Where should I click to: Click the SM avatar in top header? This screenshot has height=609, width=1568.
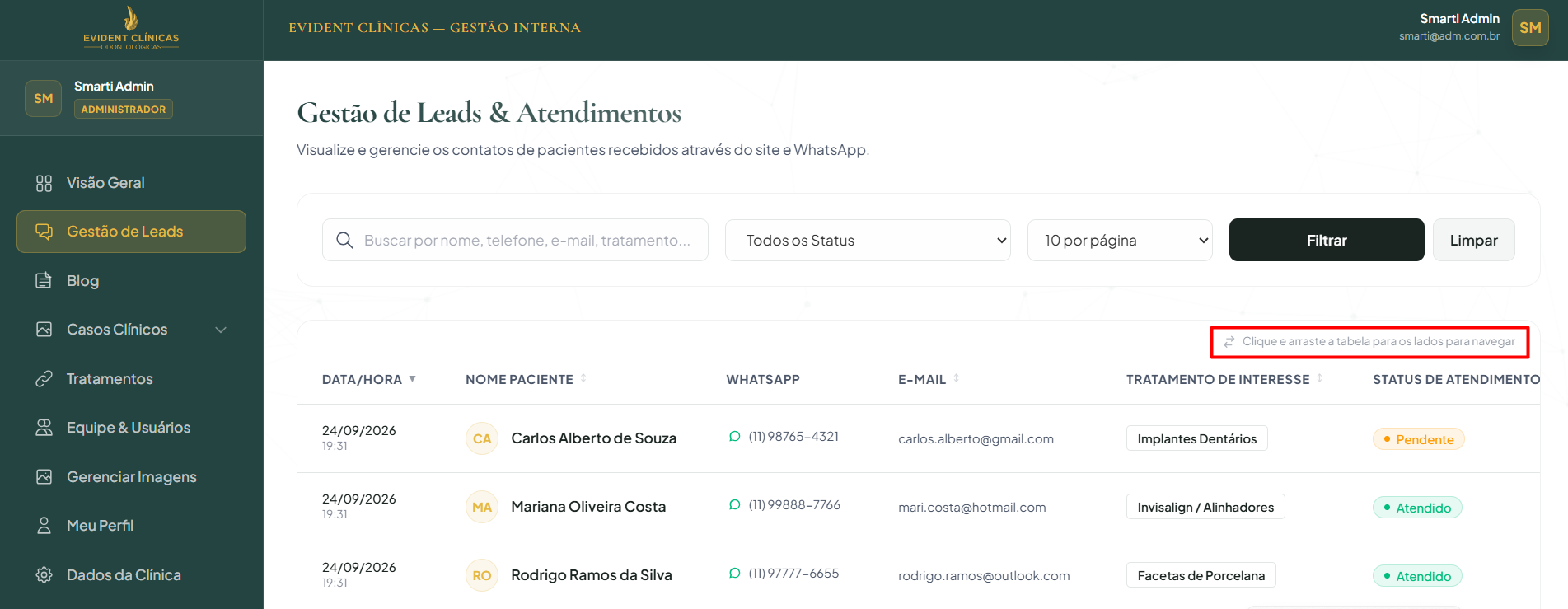point(1530,28)
